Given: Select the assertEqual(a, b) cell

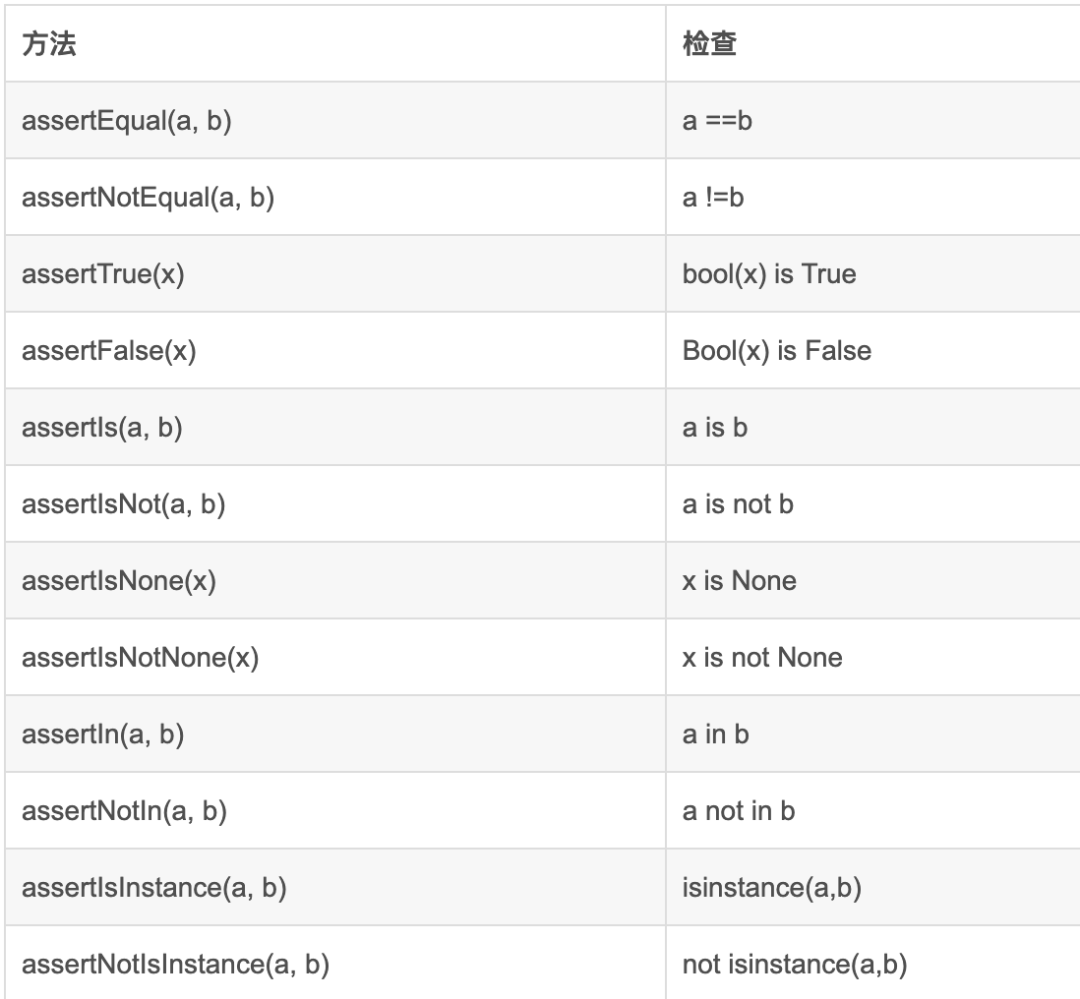Looking at the screenshot, I should pyautogui.click(x=335, y=121).
